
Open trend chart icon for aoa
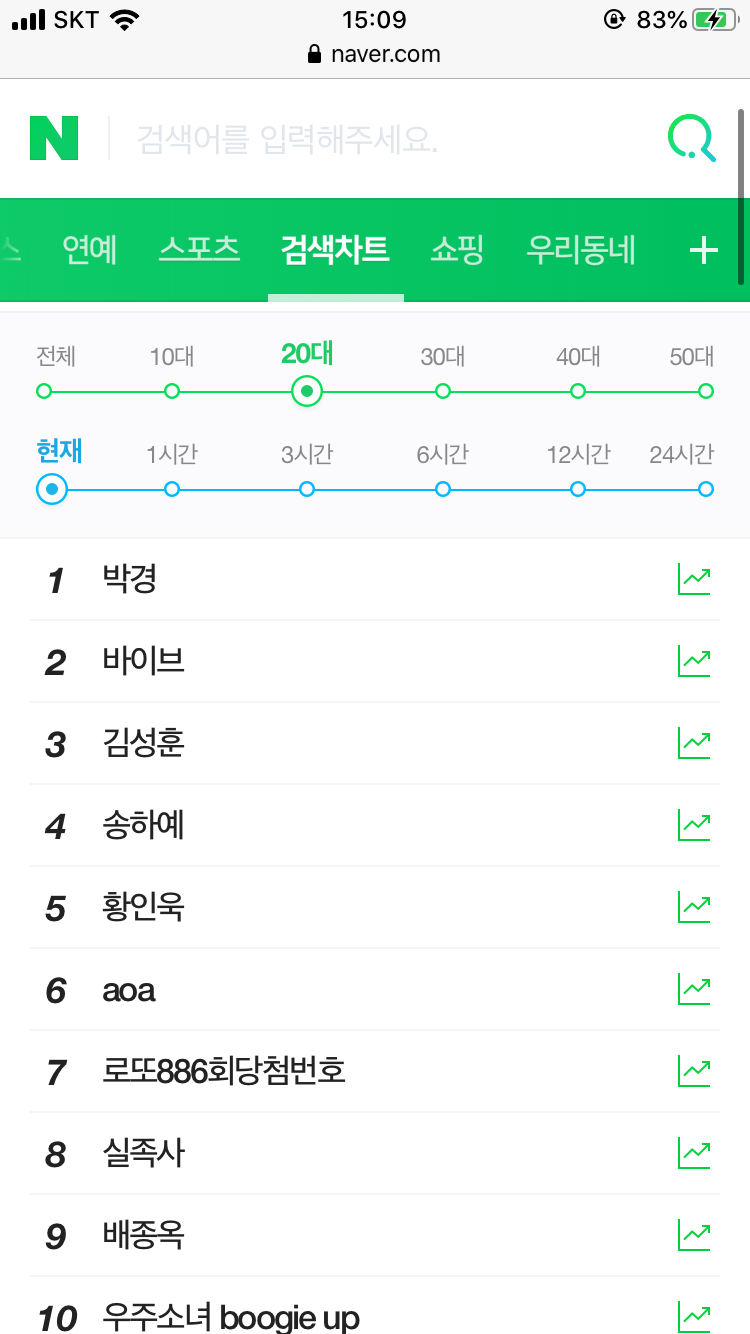[694, 990]
